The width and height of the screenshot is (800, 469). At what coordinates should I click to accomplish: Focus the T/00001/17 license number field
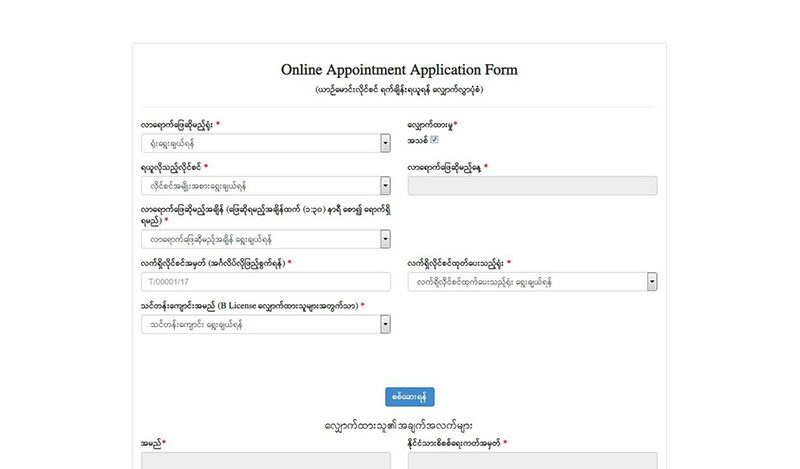(266, 282)
